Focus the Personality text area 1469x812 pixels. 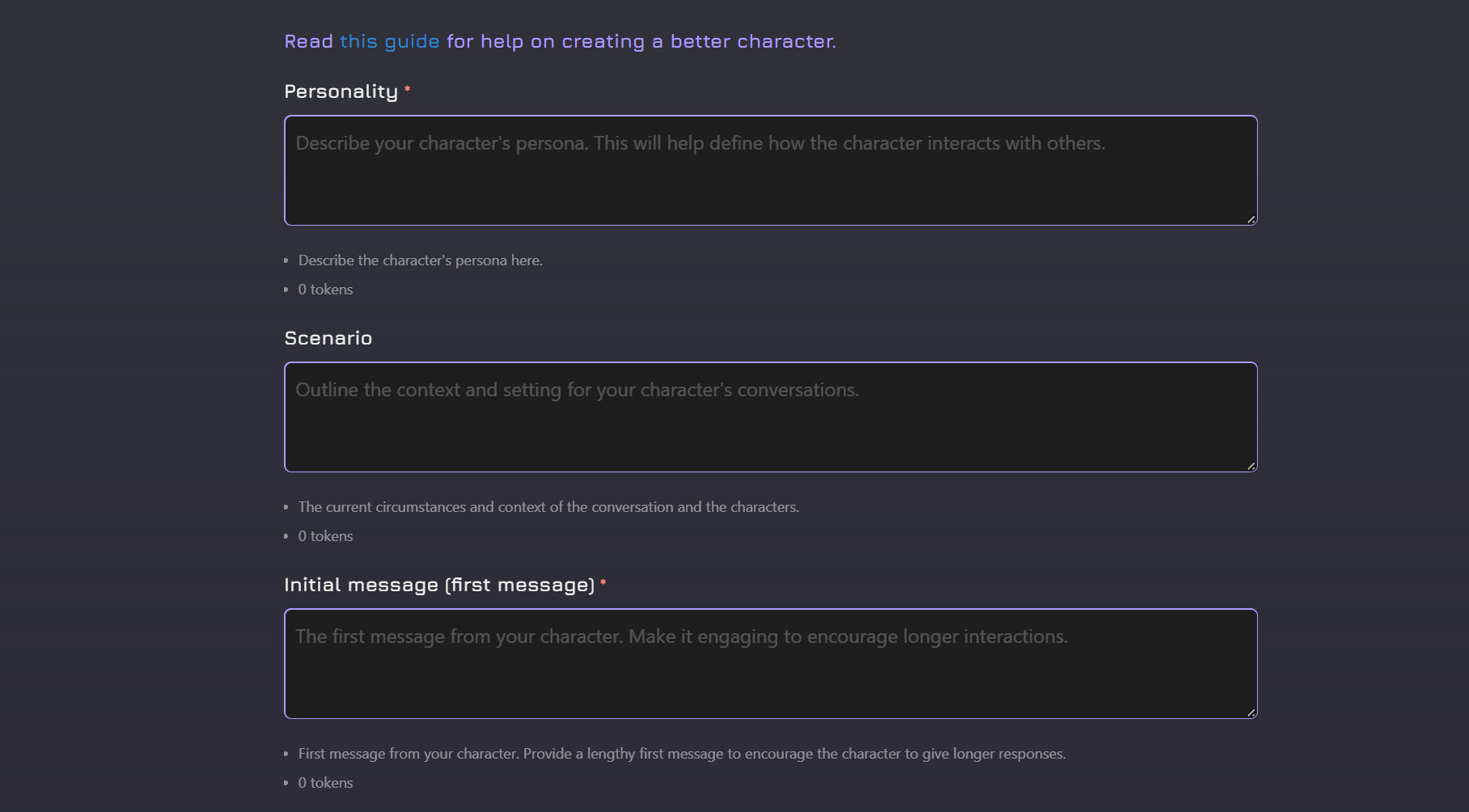pyautogui.click(x=771, y=171)
